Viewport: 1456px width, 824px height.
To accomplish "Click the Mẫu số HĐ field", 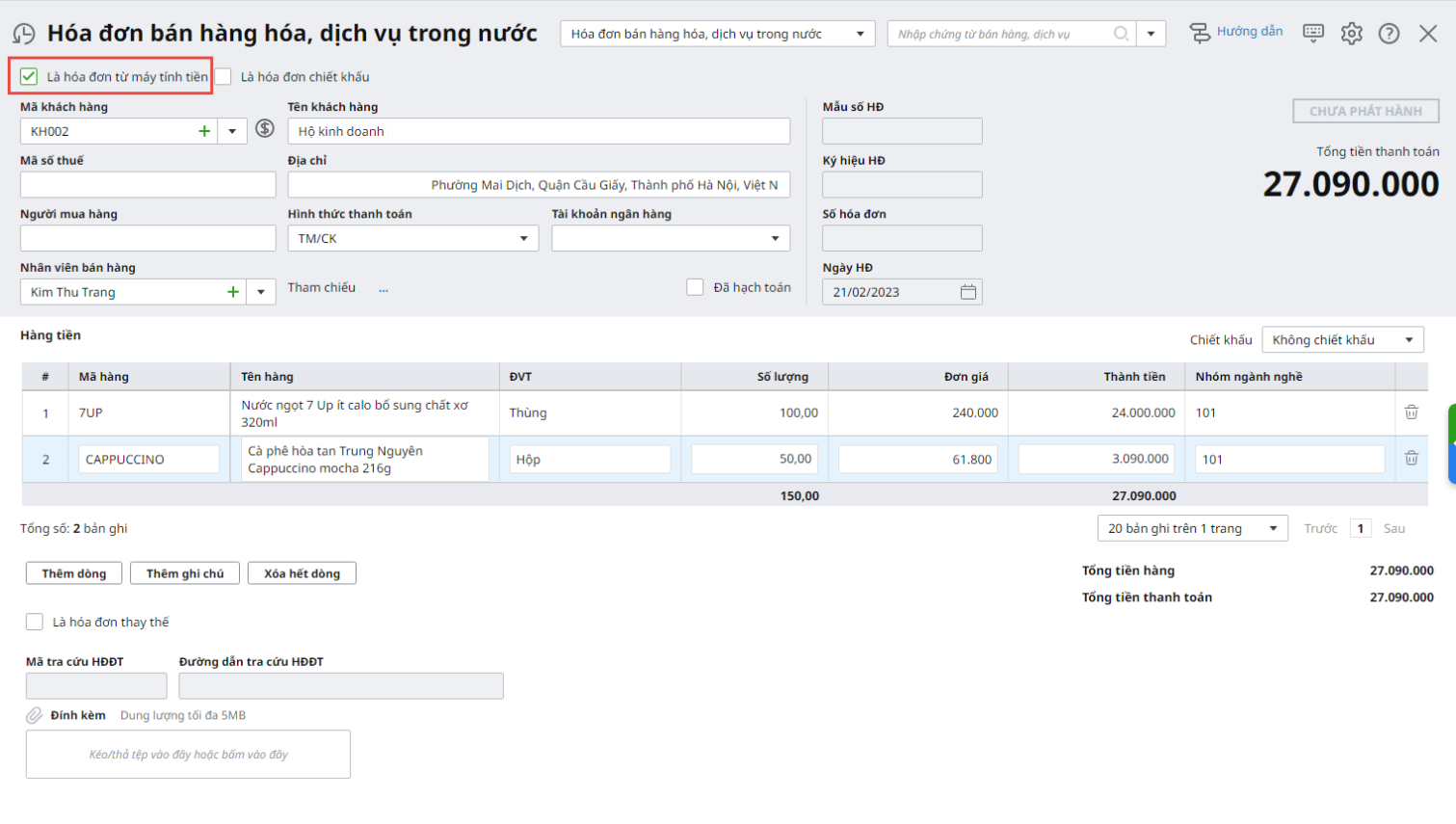I will click(x=902, y=131).
